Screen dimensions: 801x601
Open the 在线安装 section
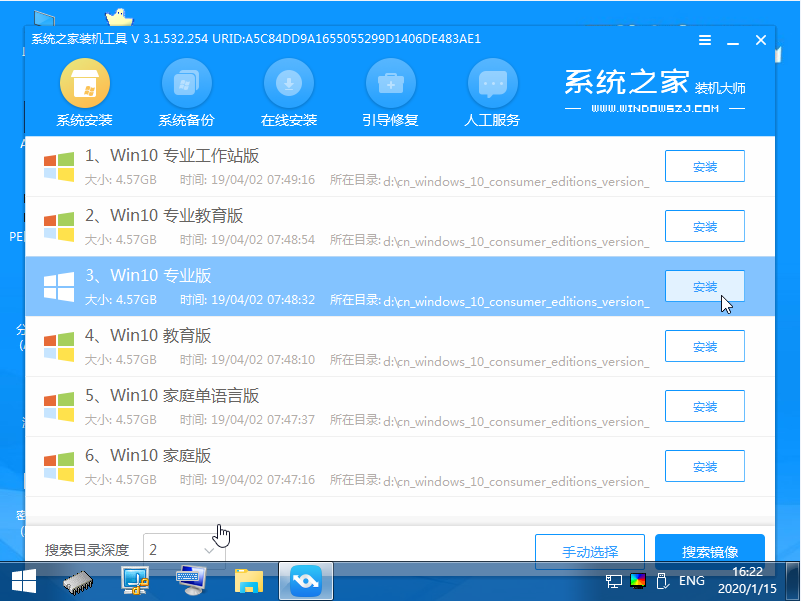(x=289, y=90)
